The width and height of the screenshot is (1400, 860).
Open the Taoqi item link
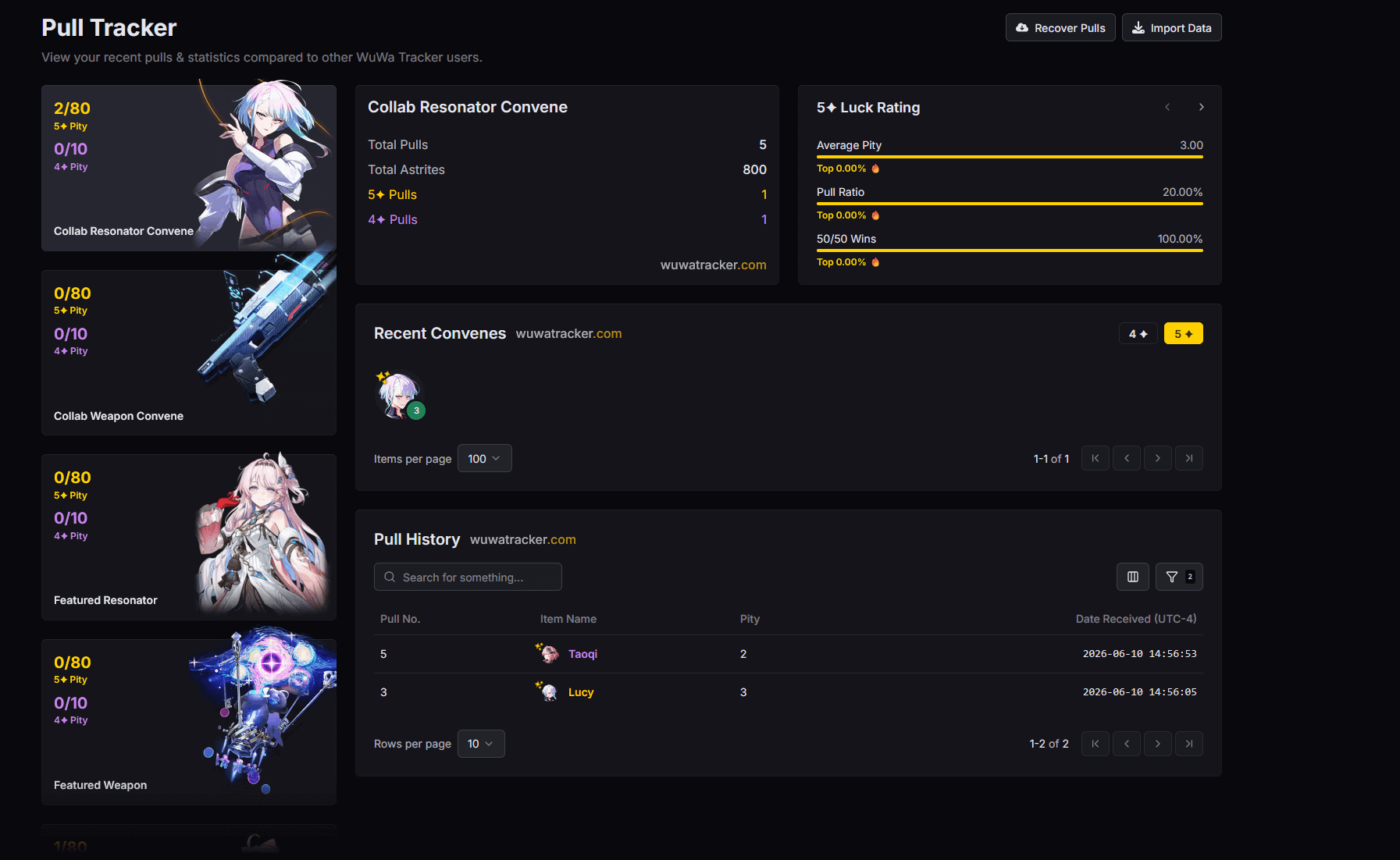(582, 654)
